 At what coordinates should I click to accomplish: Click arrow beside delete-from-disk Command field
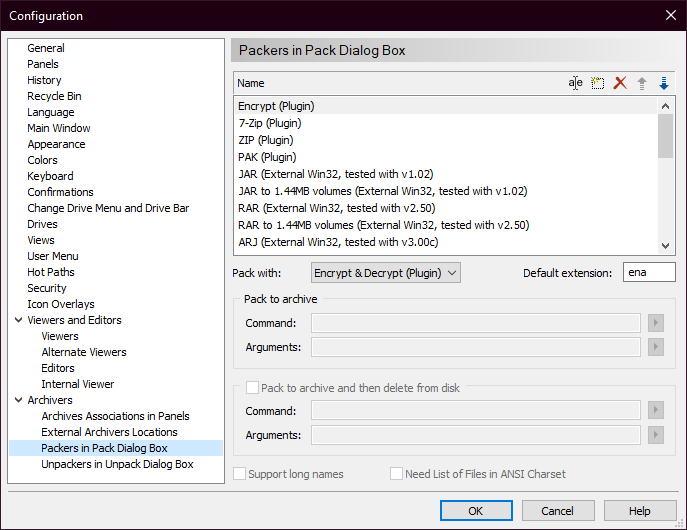(656, 411)
